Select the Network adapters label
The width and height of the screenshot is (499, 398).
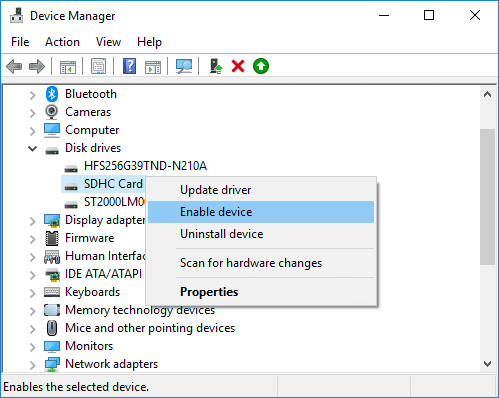click(x=111, y=364)
